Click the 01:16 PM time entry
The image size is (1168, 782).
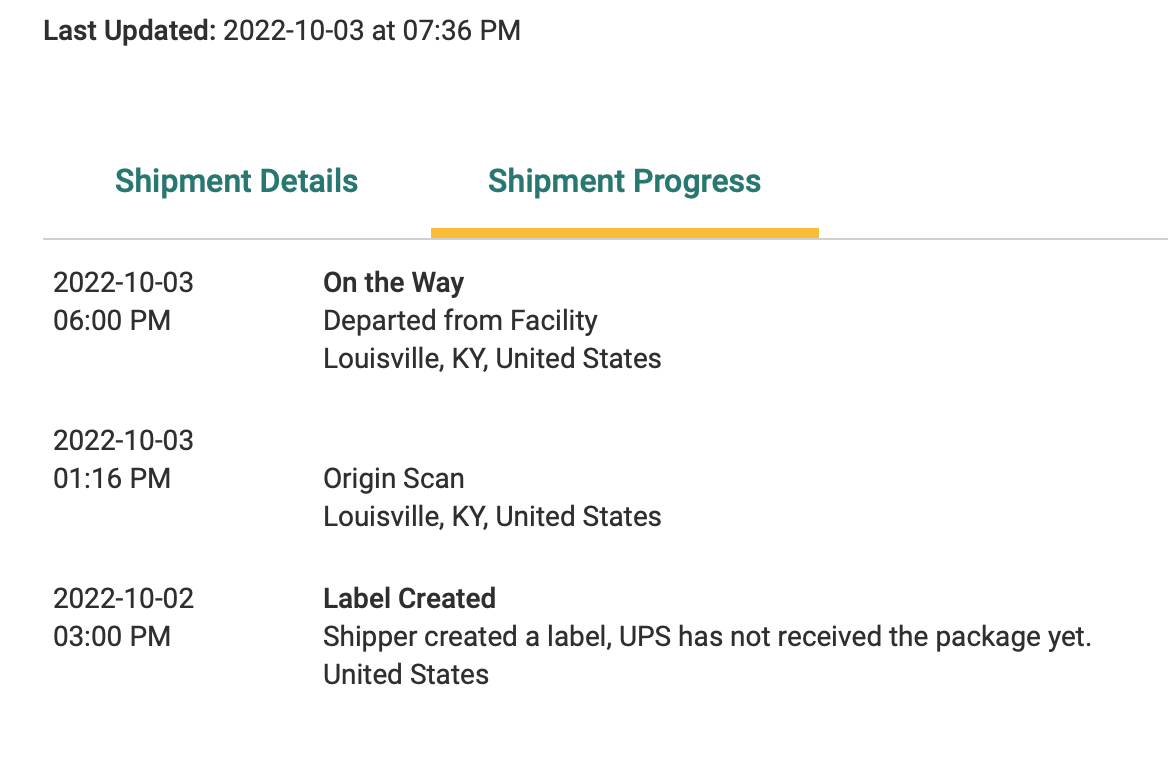tap(112, 479)
